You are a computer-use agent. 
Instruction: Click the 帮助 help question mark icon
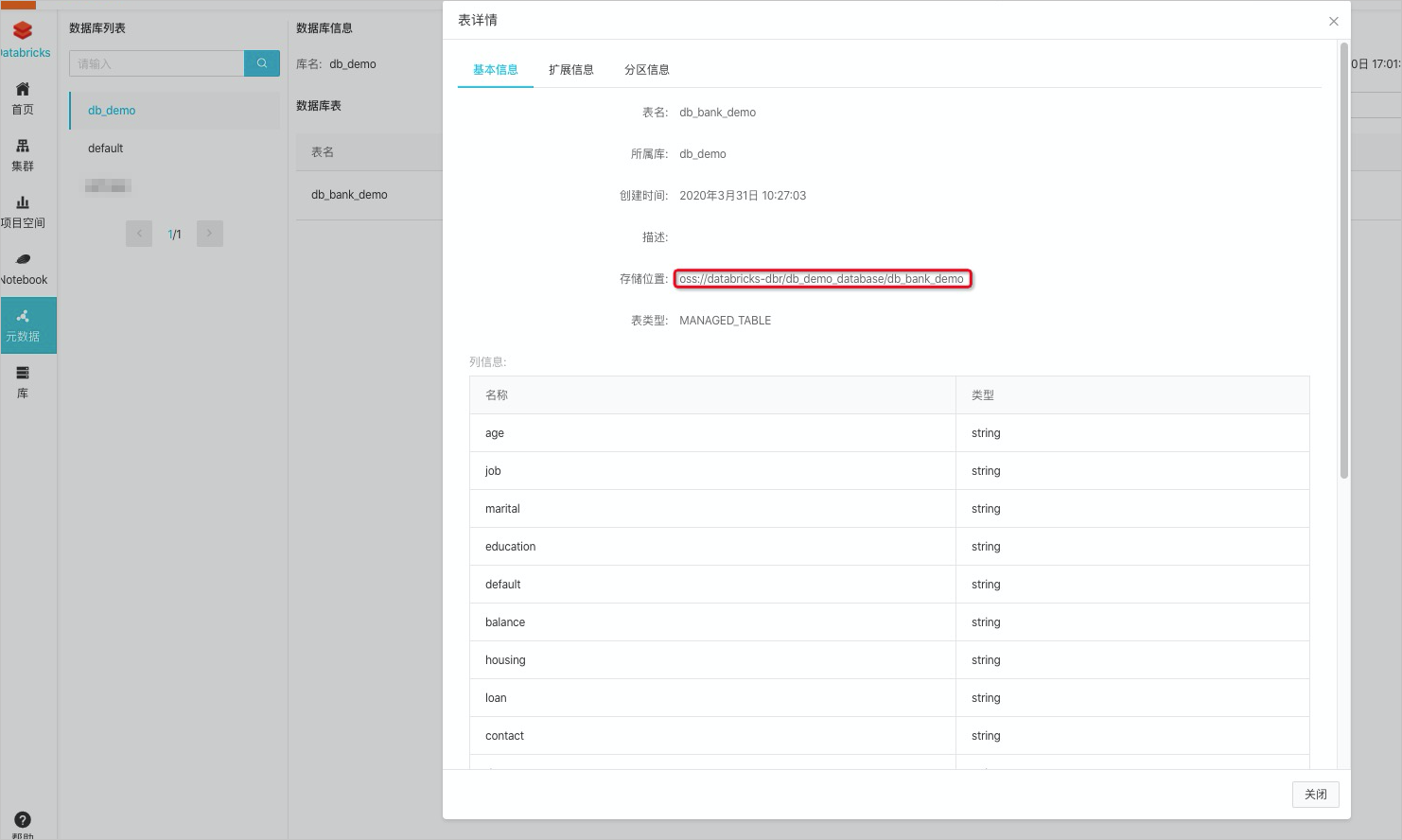(x=23, y=820)
